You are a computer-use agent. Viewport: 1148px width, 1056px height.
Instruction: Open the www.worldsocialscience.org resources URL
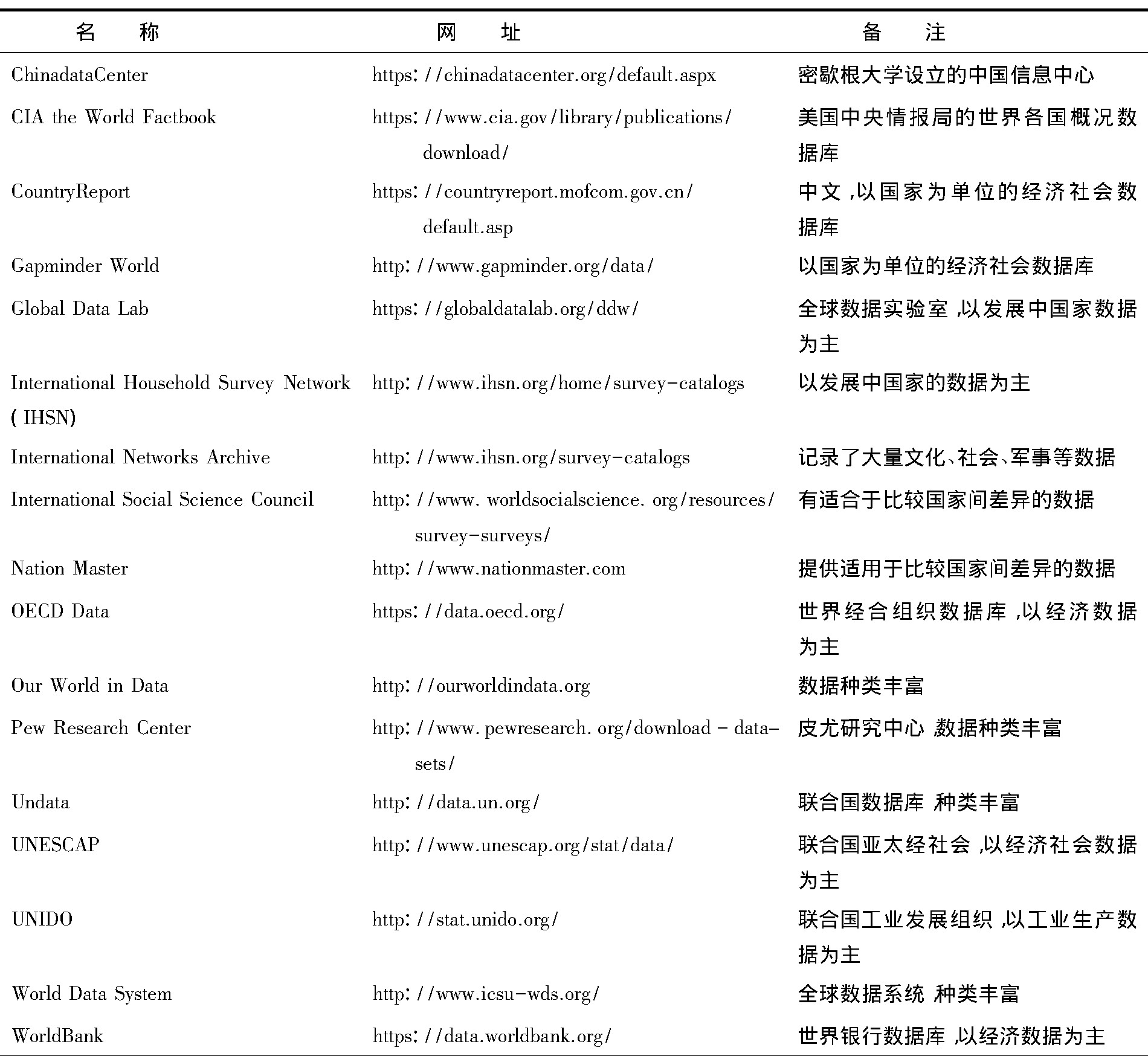pos(573,518)
